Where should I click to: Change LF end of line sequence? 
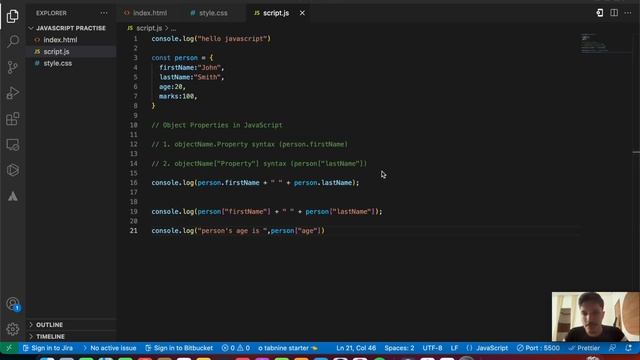pos(454,348)
